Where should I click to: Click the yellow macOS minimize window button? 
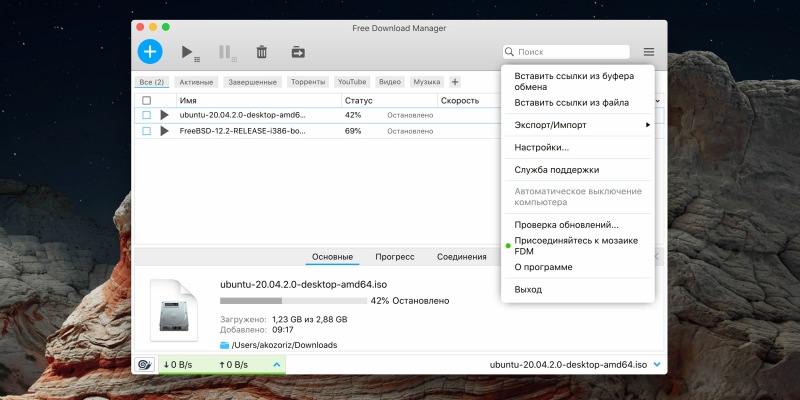pos(153,27)
